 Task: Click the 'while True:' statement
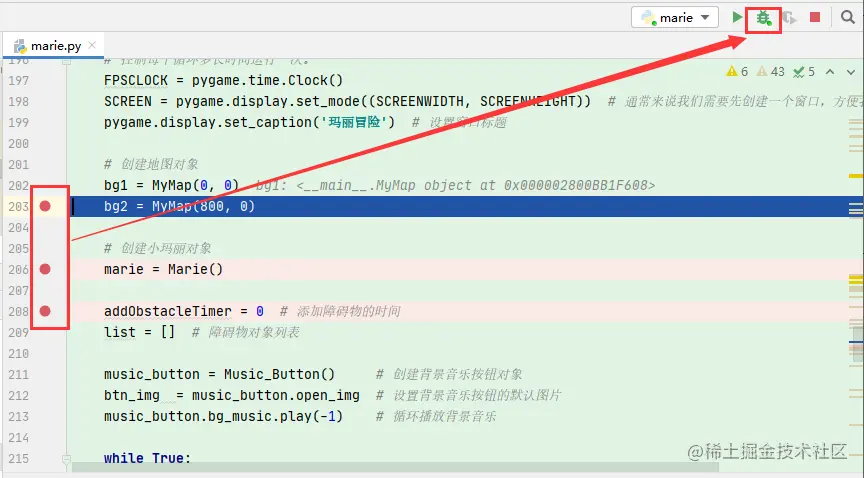click(147, 458)
